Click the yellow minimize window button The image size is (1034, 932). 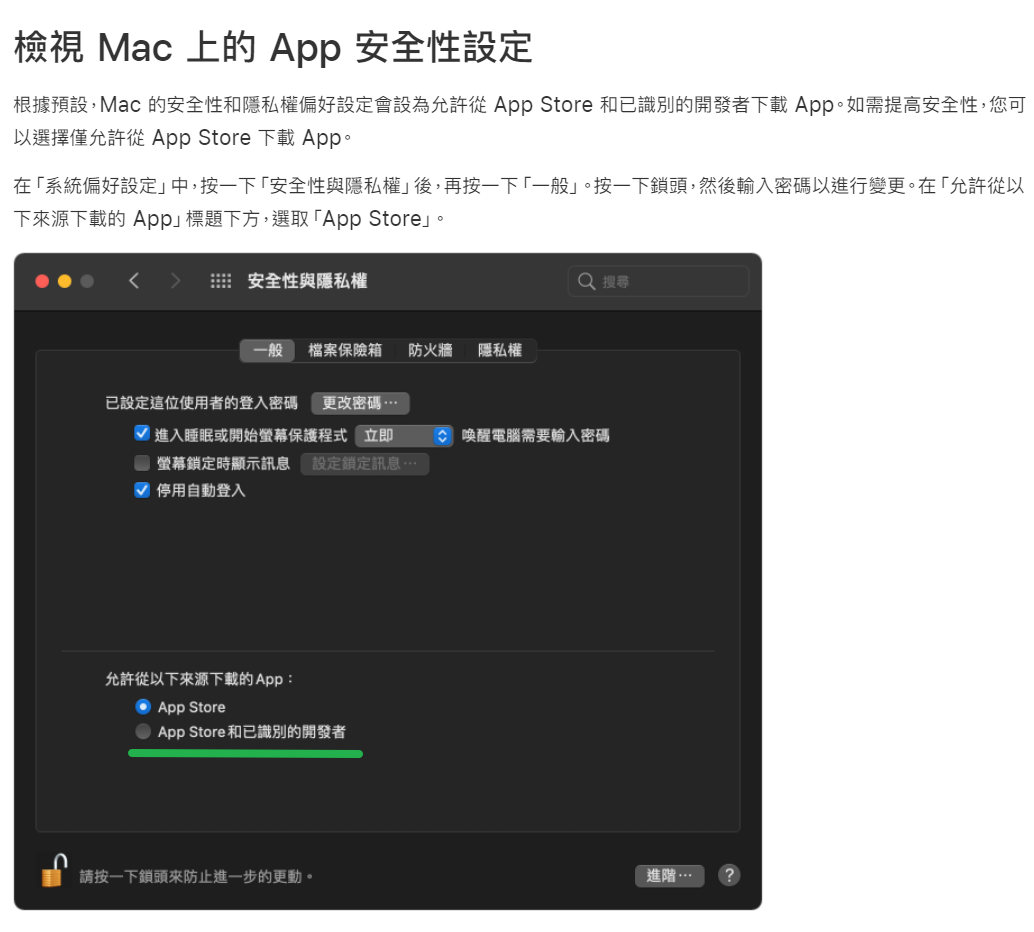coord(64,281)
